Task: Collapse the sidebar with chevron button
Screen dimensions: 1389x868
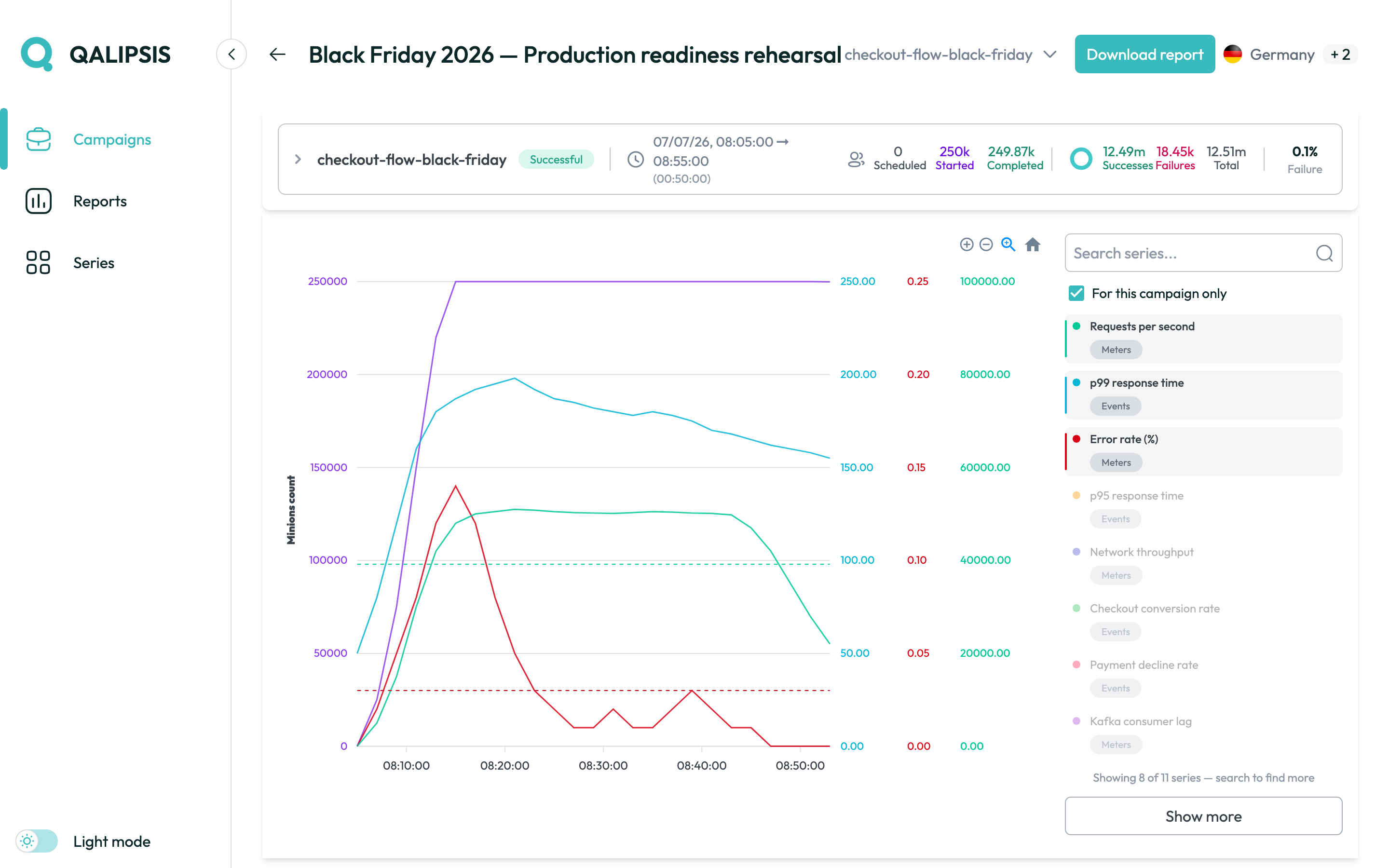Action: click(231, 54)
